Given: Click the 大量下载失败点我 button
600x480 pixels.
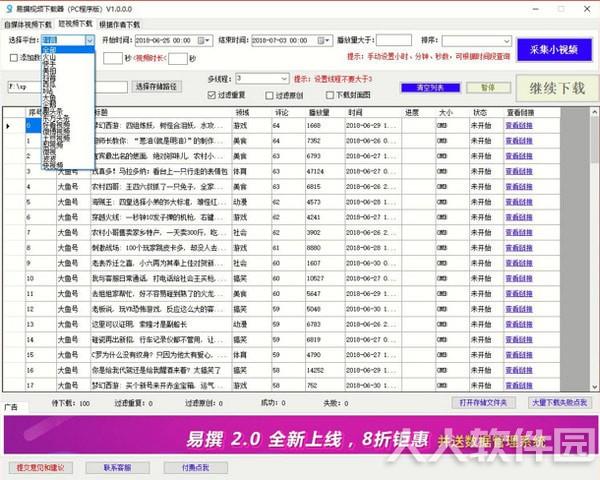Looking at the screenshot, I should click(x=560, y=403).
